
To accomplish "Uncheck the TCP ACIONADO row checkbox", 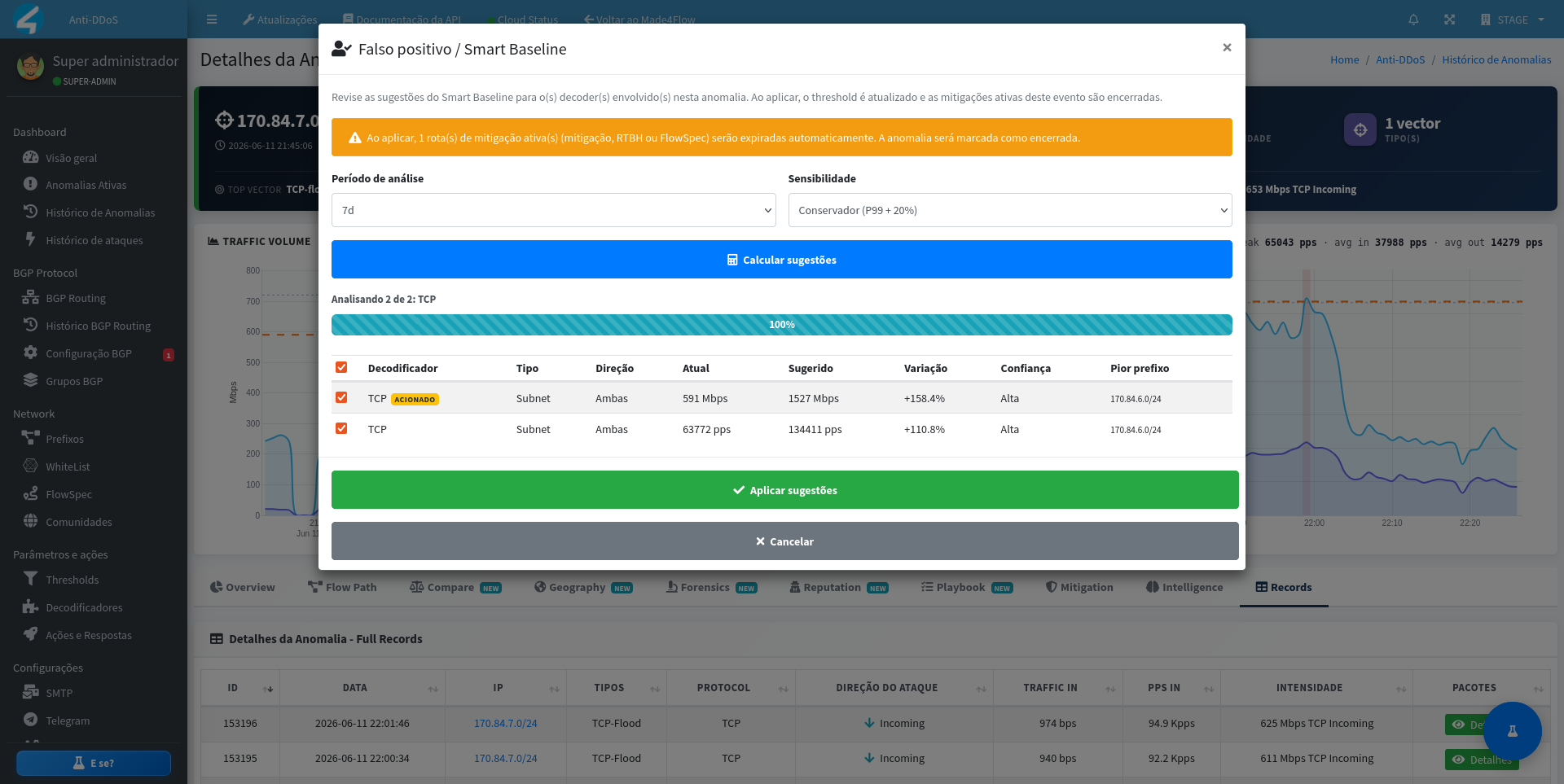I will pyautogui.click(x=341, y=397).
